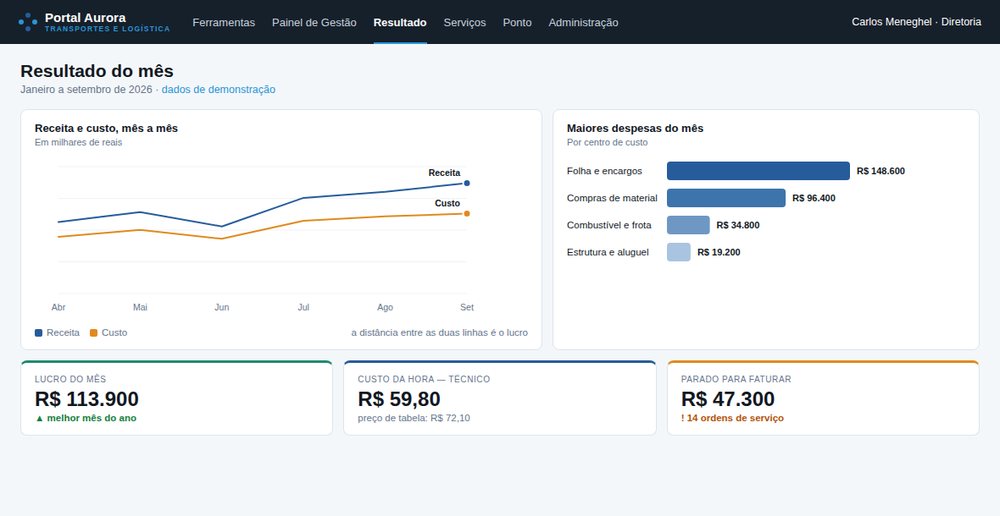Click the Em milhares de reais subtitle
1000x516 pixels.
(x=78, y=142)
